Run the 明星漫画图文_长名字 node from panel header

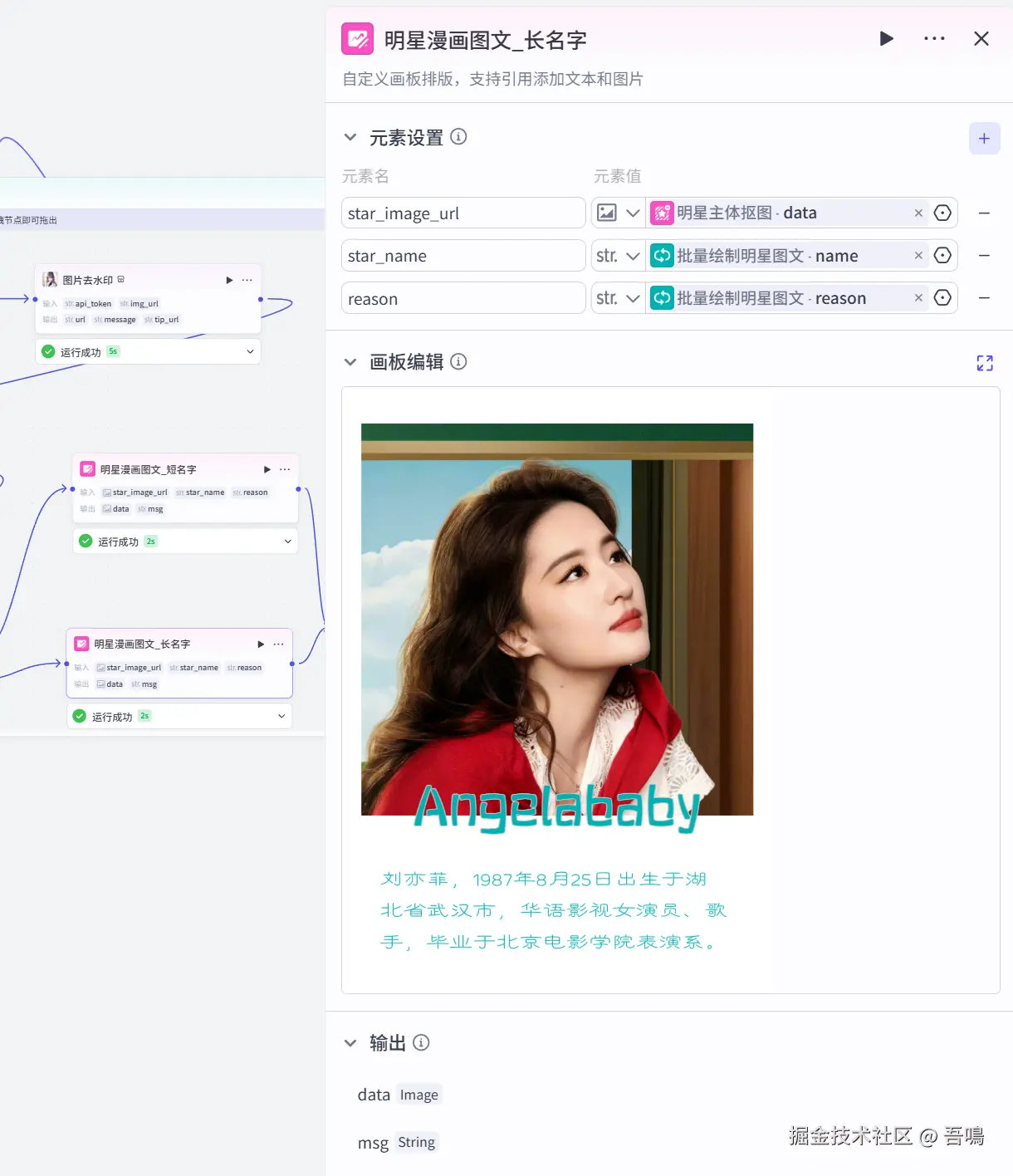click(886, 38)
